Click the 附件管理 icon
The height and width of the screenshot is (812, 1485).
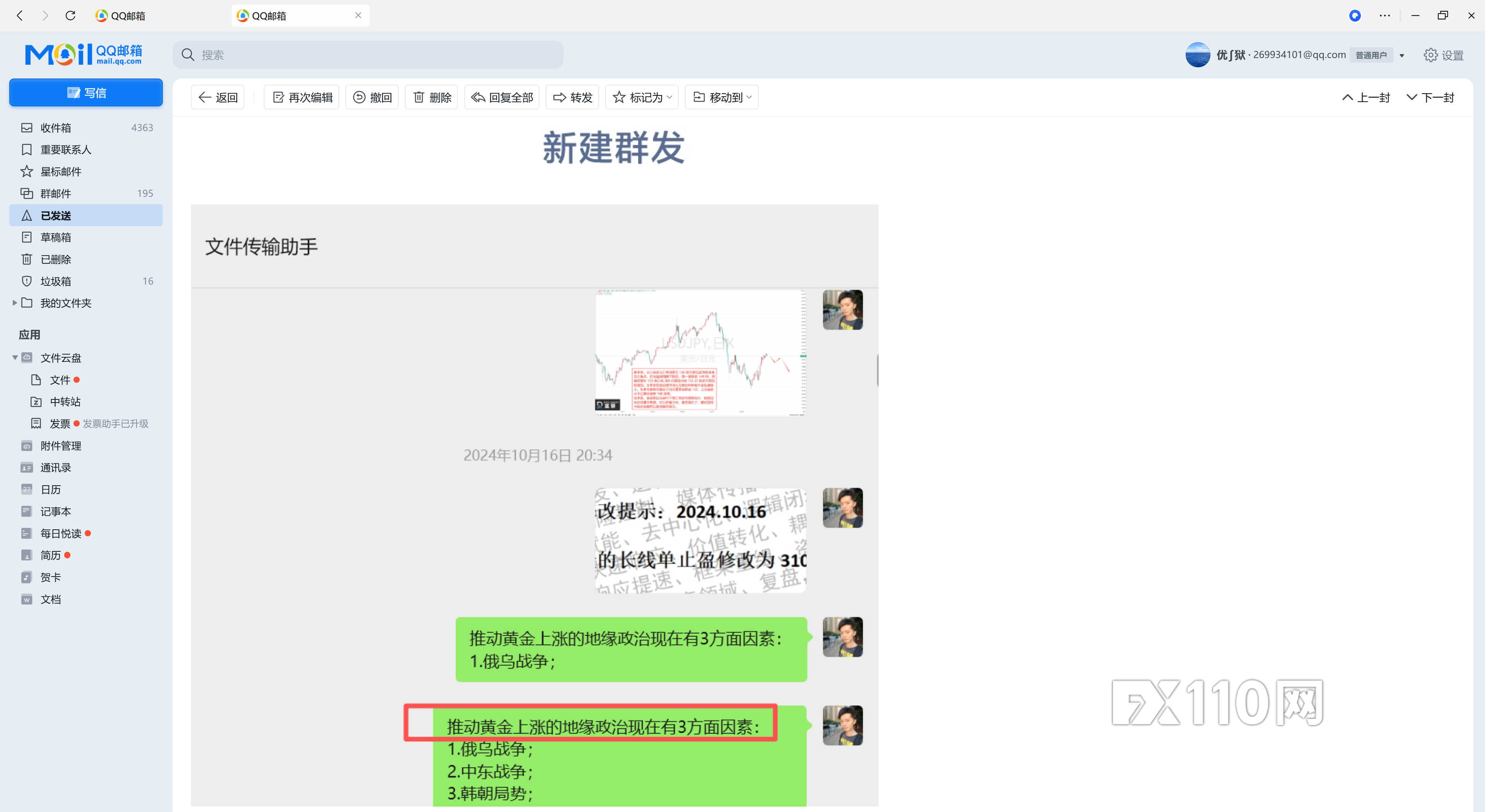tap(27, 445)
